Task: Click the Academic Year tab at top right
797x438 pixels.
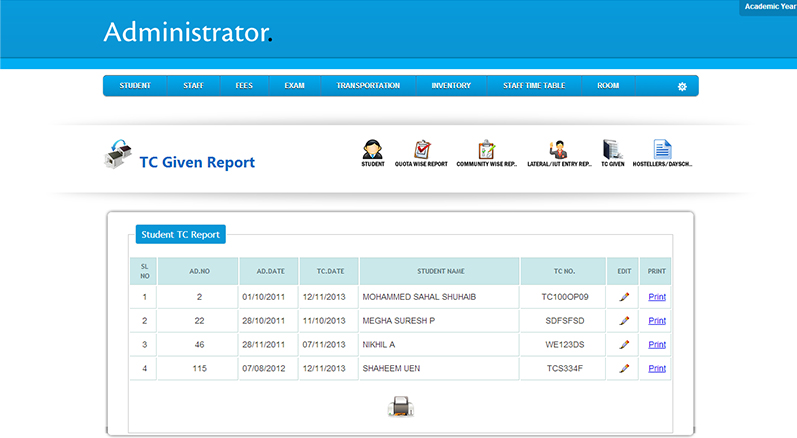Action: point(768,8)
